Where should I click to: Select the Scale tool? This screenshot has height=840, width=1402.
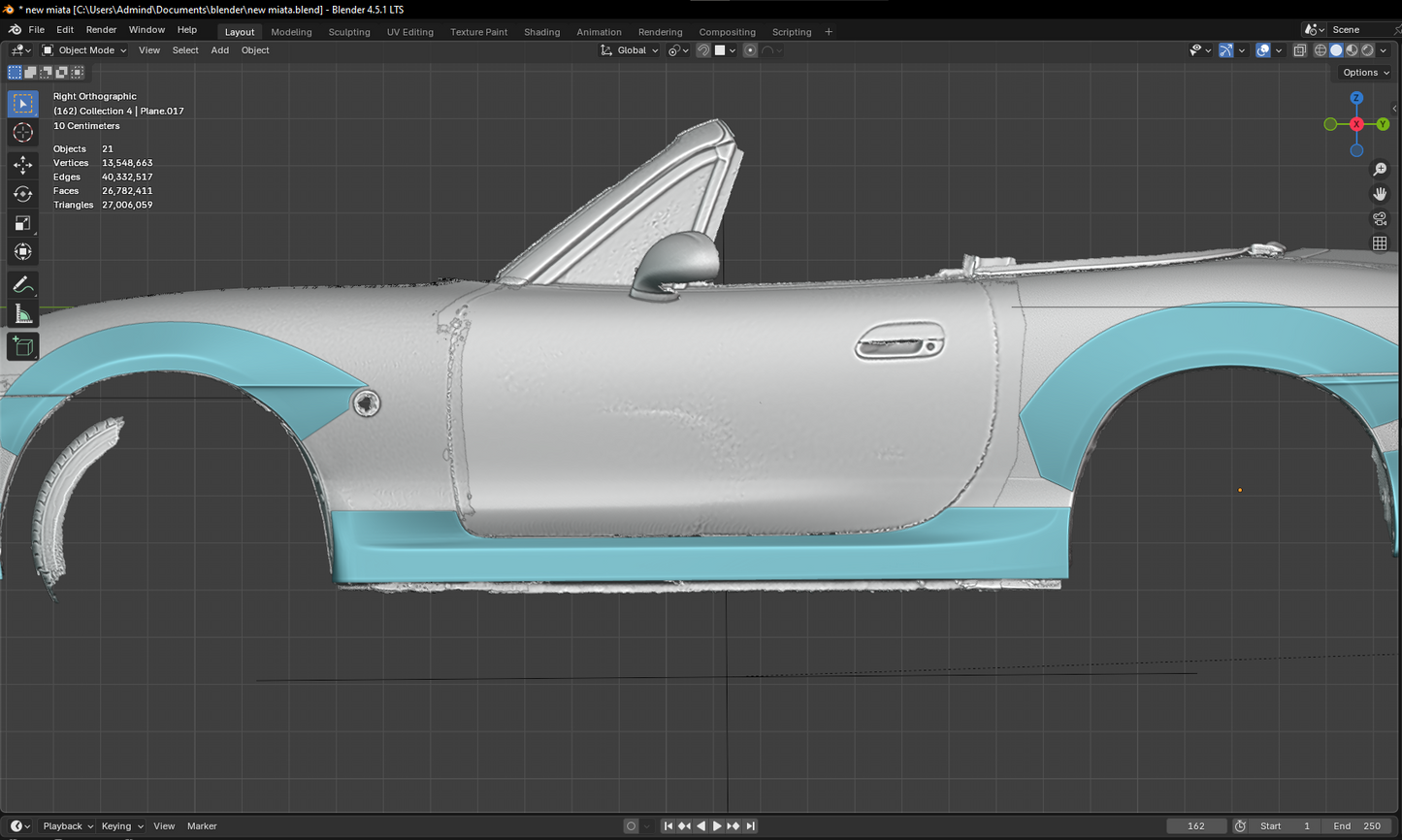[x=22, y=222]
